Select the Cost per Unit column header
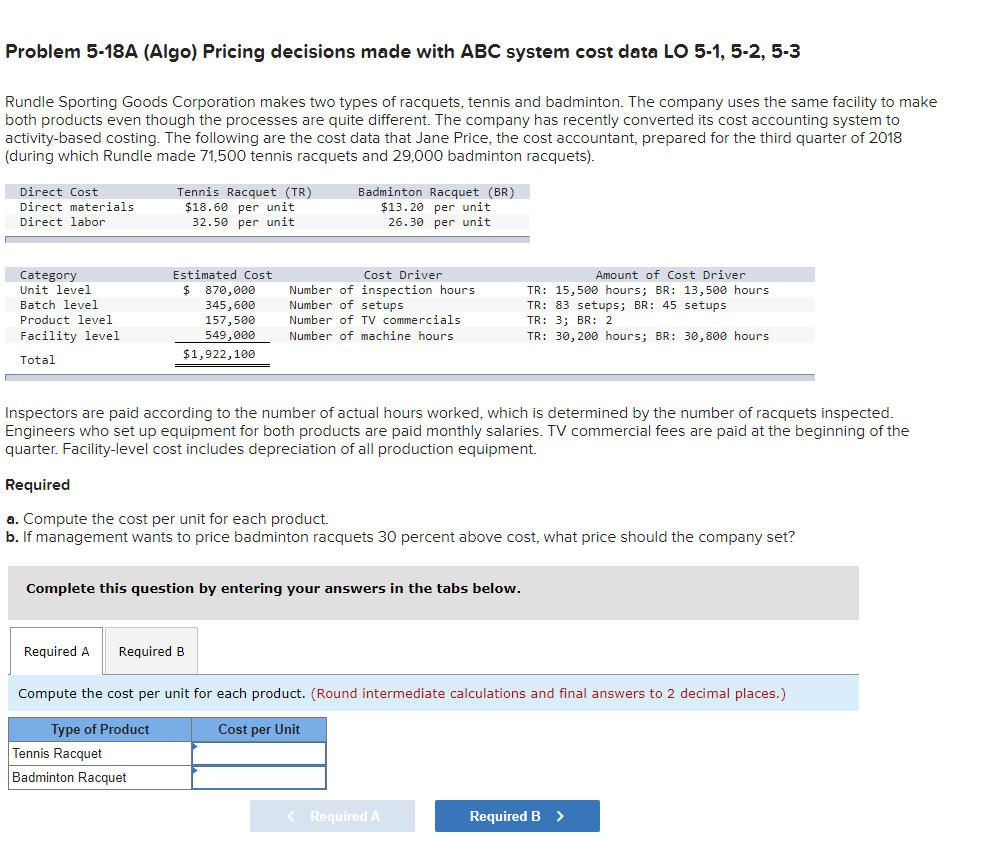 [258, 729]
